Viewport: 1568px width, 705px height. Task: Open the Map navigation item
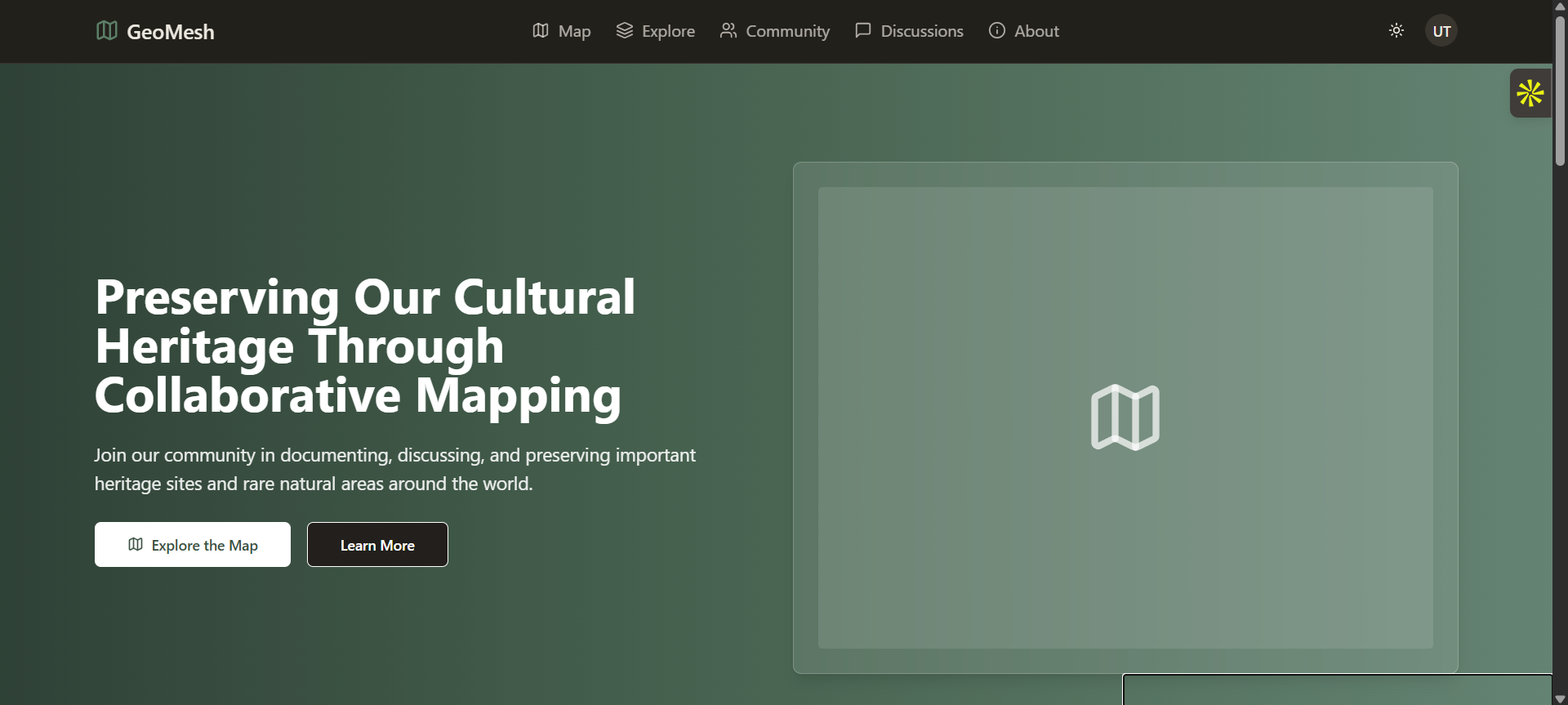coord(561,31)
